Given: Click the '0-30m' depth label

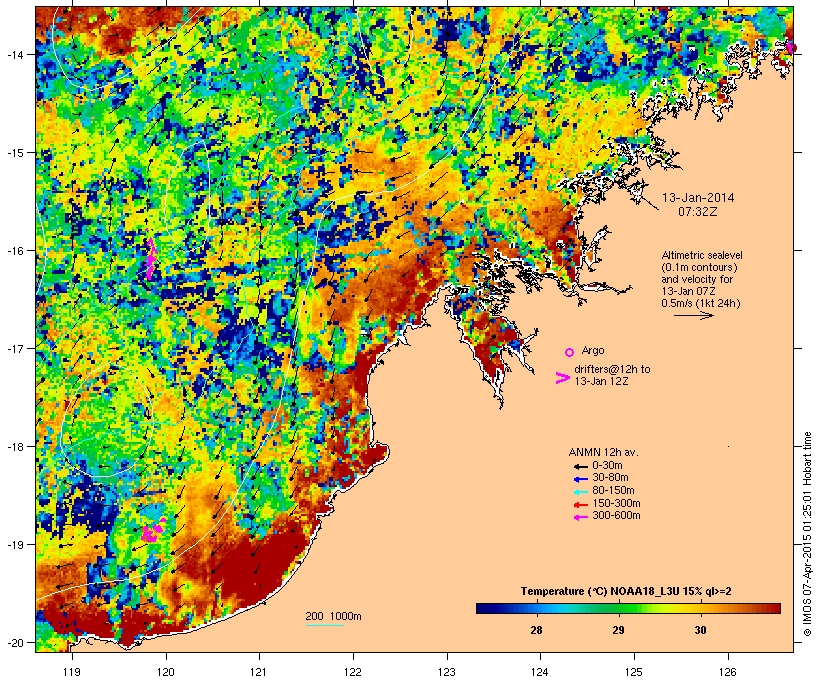Looking at the screenshot, I should click(x=607, y=466).
